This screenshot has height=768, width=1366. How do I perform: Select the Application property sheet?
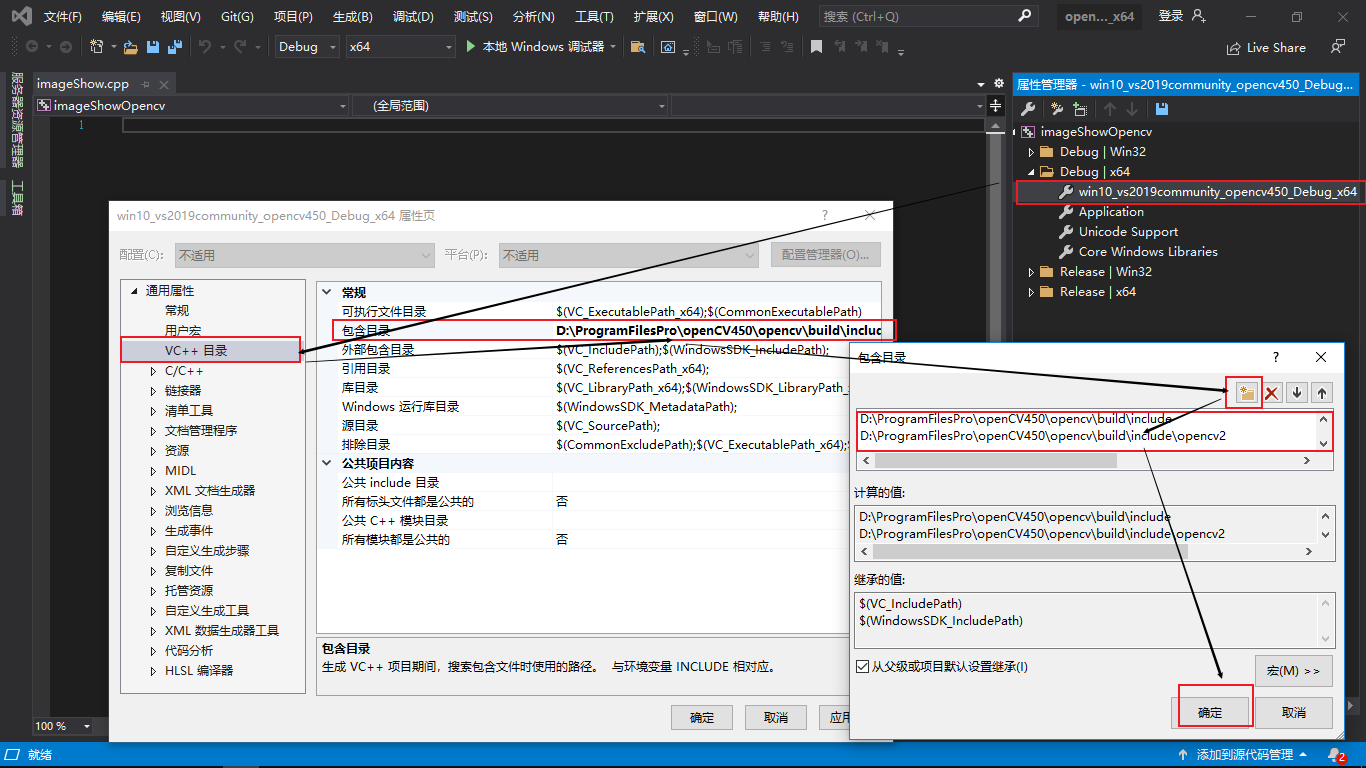pos(1111,212)
